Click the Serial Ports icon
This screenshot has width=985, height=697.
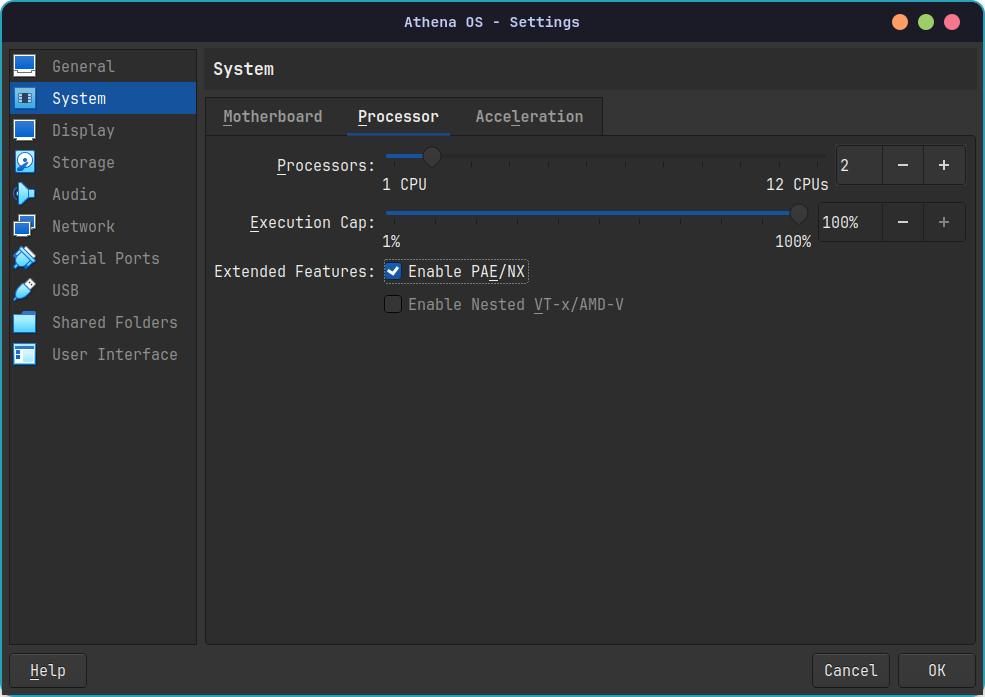click(x=24, y=257)
